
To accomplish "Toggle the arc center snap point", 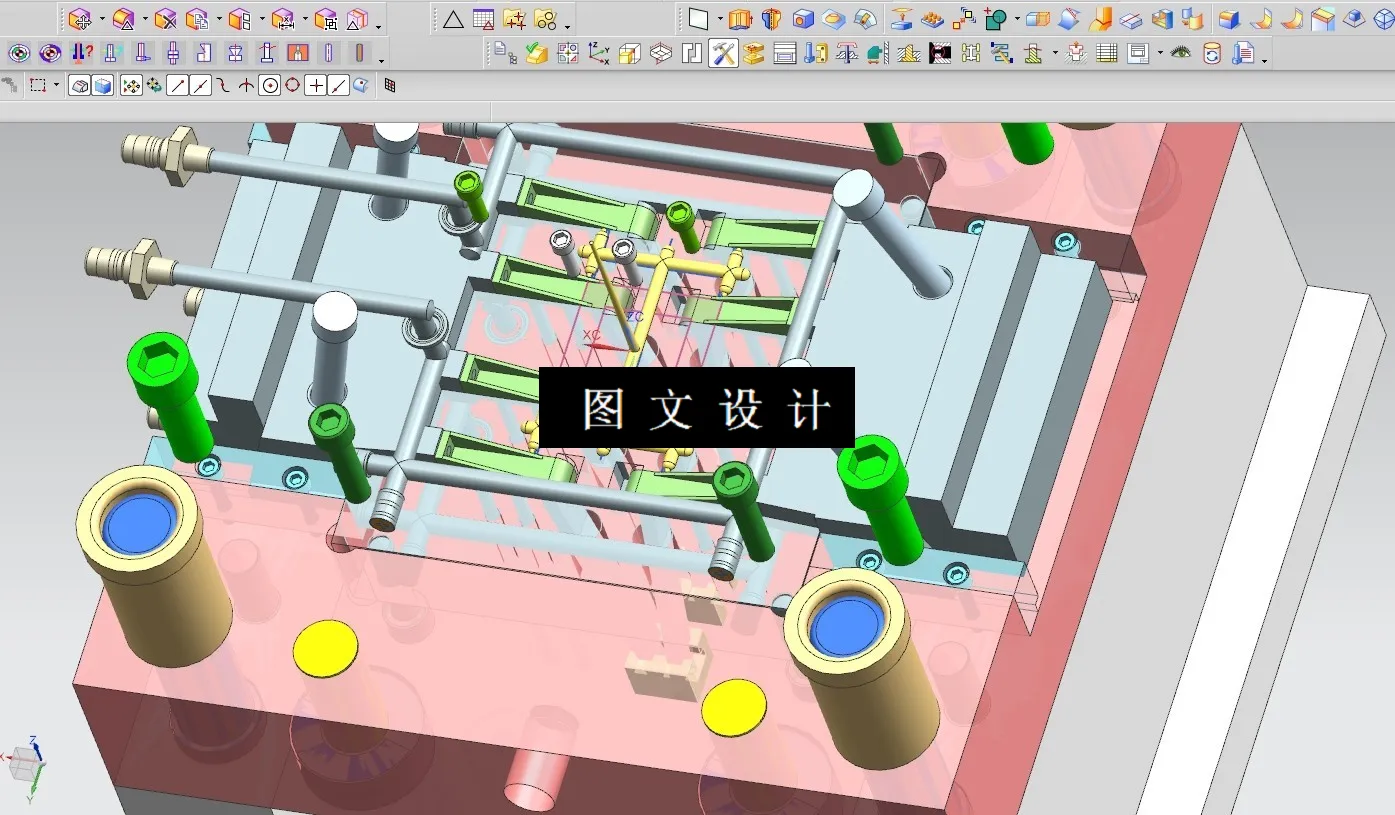I will coord(268,84).
